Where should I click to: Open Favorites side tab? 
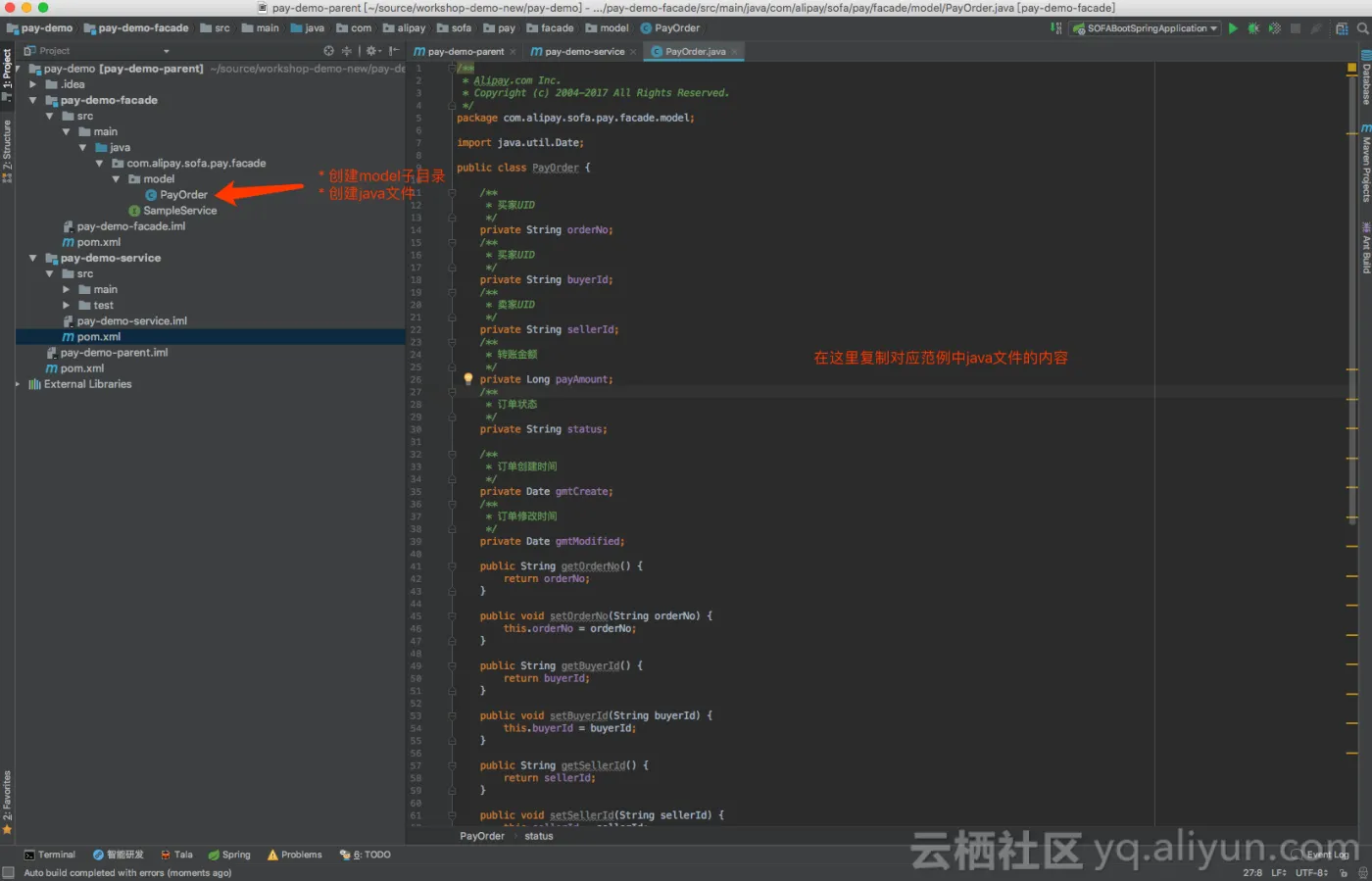coord(7,803)
